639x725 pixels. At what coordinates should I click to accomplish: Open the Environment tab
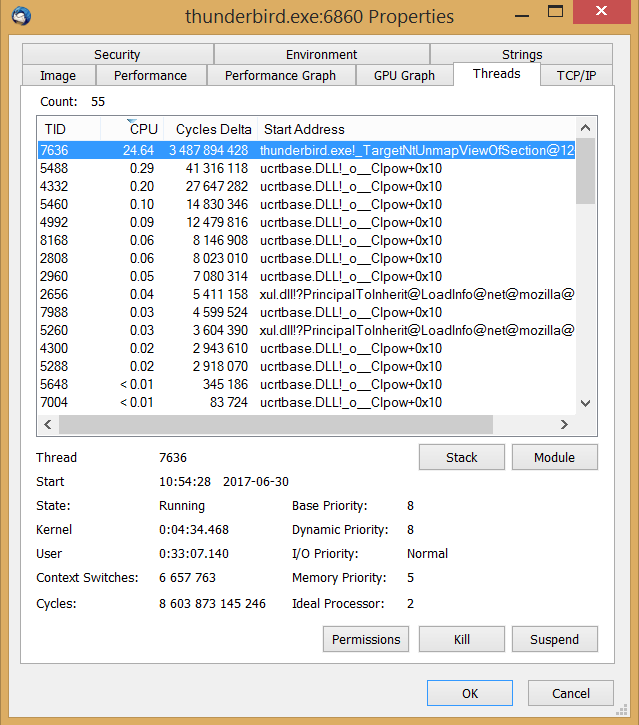point(322,54)
